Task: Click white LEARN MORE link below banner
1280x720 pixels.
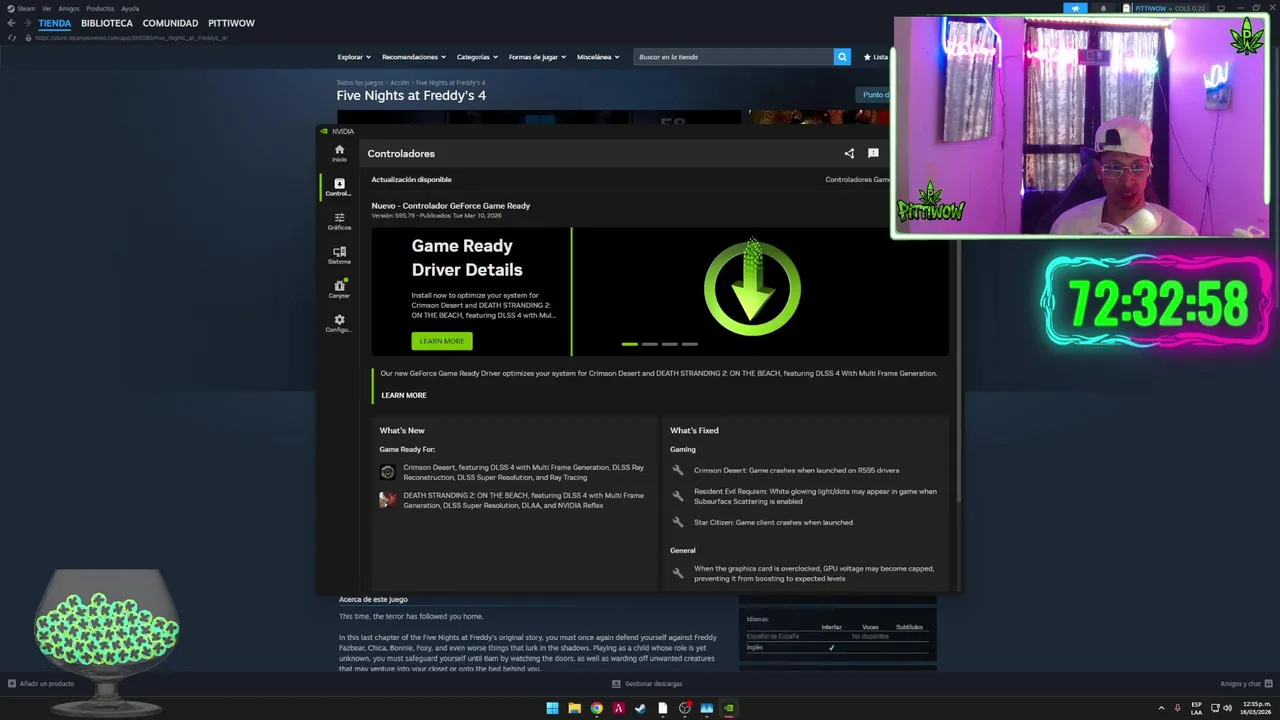Action: point(404,395)
